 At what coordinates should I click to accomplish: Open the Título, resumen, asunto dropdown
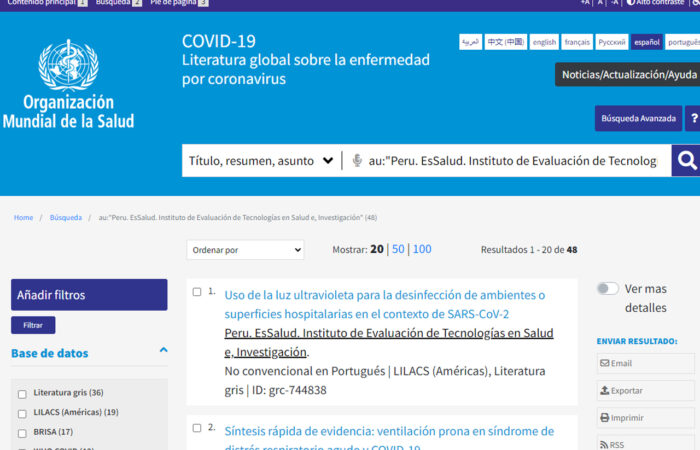tap(261, 161)
